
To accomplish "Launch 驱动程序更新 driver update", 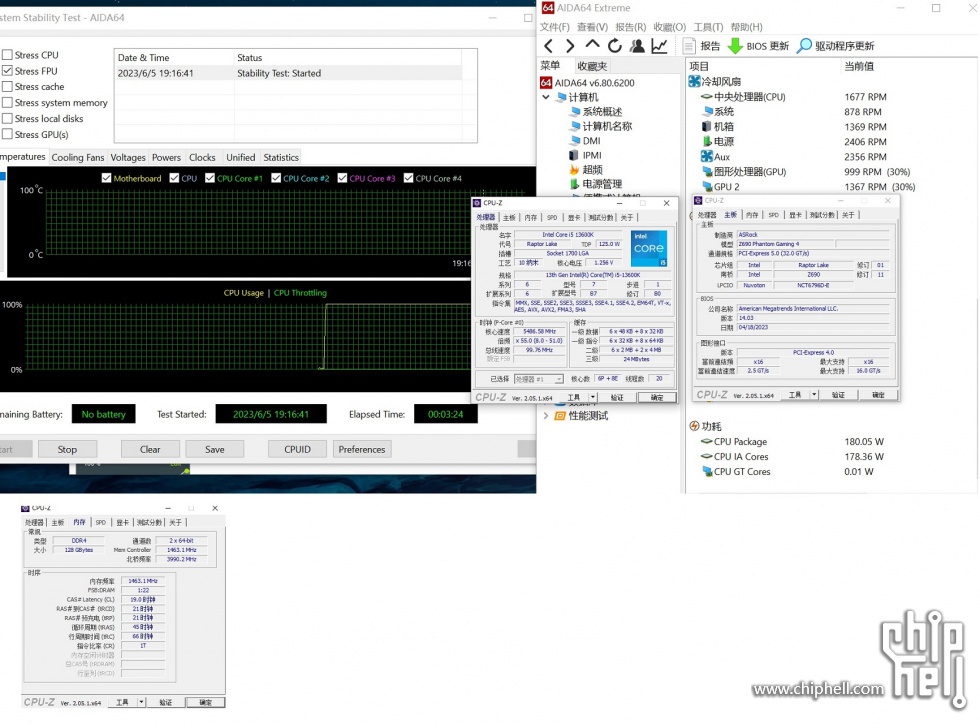I will click(x=836, y=46).
